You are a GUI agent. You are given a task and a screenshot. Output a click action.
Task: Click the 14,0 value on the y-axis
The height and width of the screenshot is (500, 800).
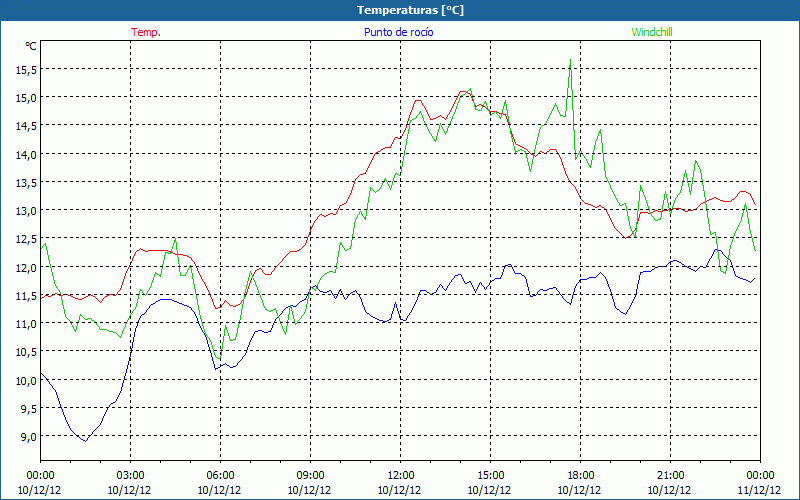(26, 154)
